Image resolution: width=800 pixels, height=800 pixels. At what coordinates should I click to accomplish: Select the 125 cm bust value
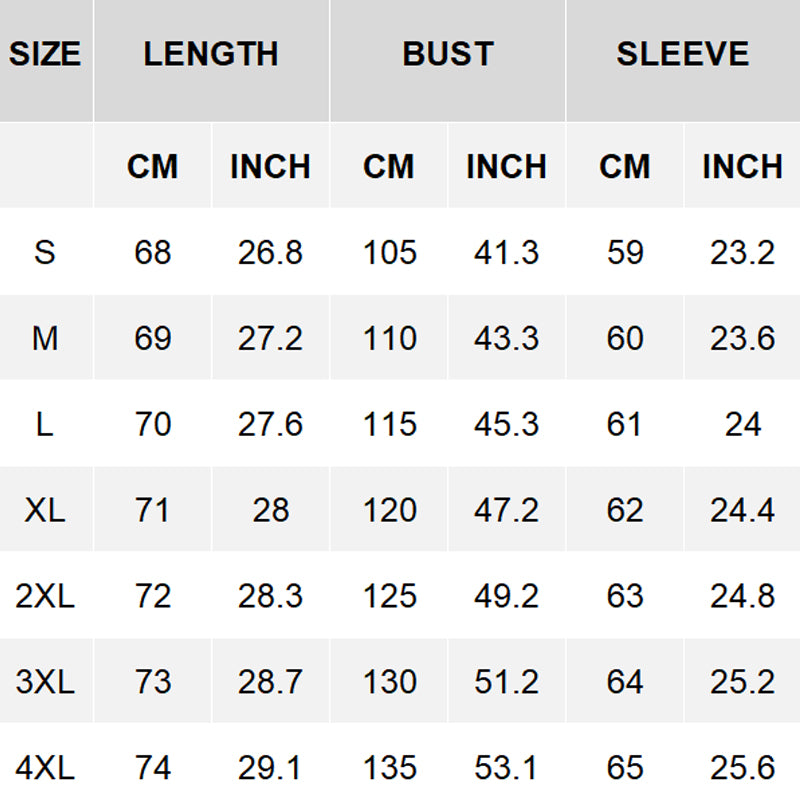[x=389, y=597]
